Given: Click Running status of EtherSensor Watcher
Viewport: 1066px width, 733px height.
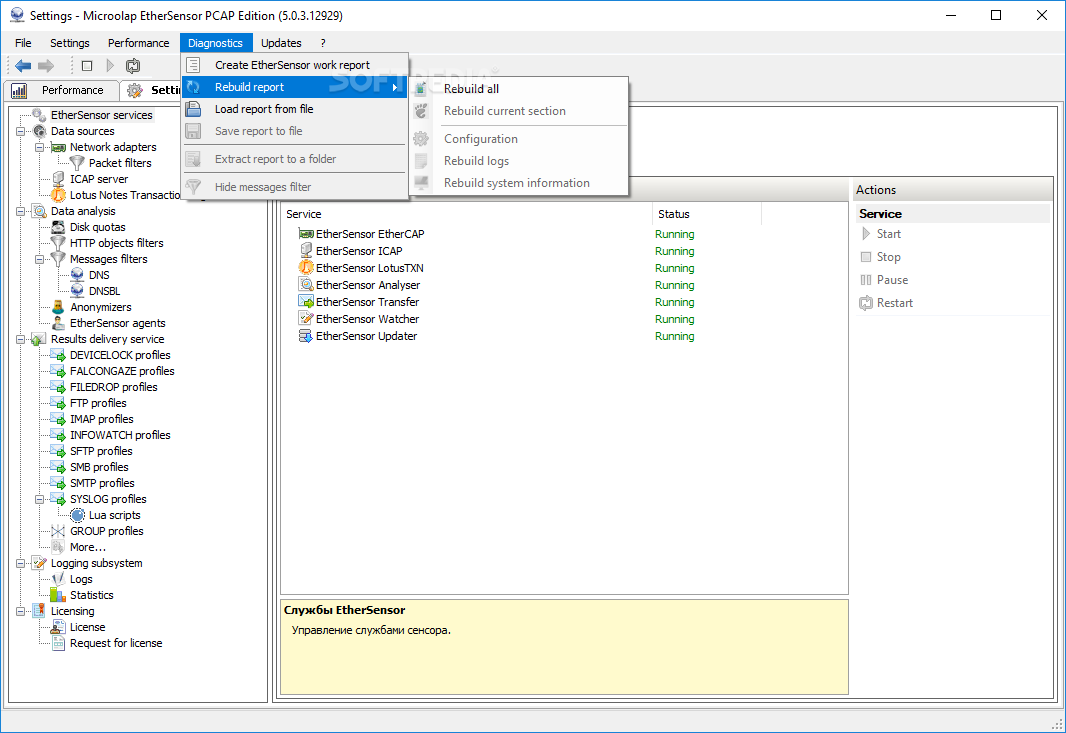Looking at the screenshot, I should coord(674,319).
